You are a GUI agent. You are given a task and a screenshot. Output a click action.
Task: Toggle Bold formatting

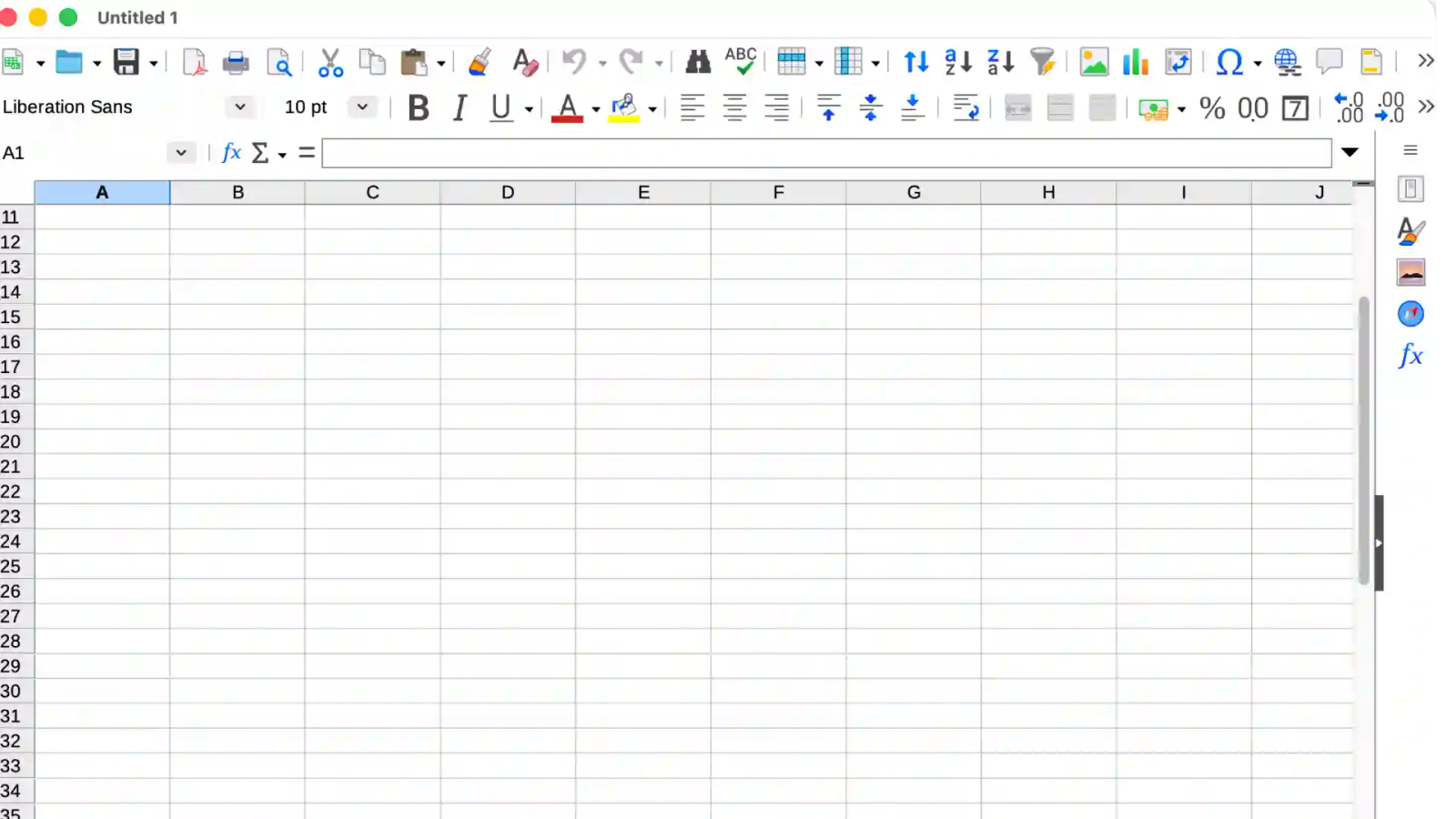419,107
